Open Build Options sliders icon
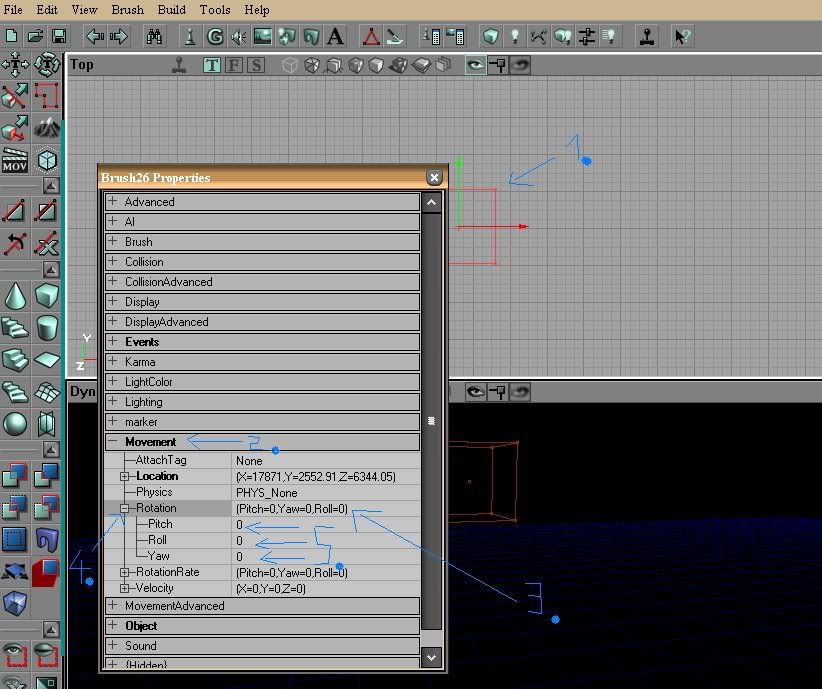 [x=587, y=36]
